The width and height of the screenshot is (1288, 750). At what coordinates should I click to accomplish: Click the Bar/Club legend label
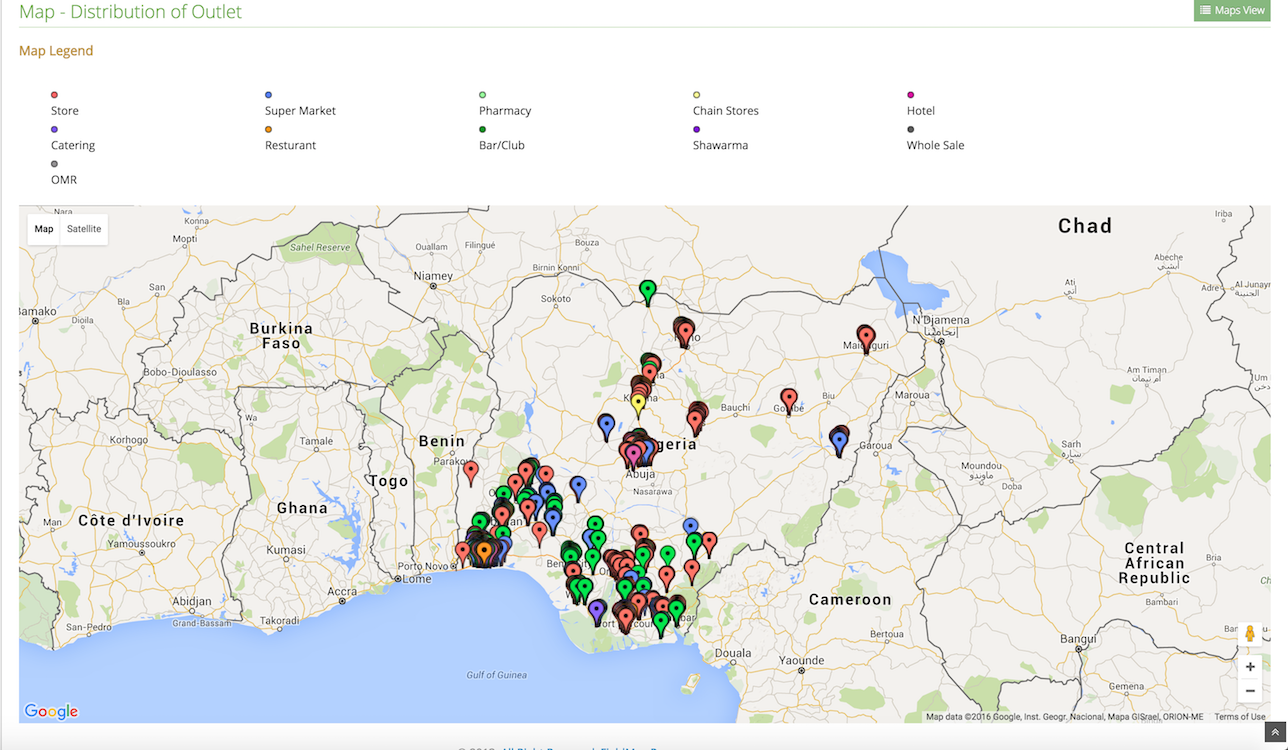pos(502,145)
